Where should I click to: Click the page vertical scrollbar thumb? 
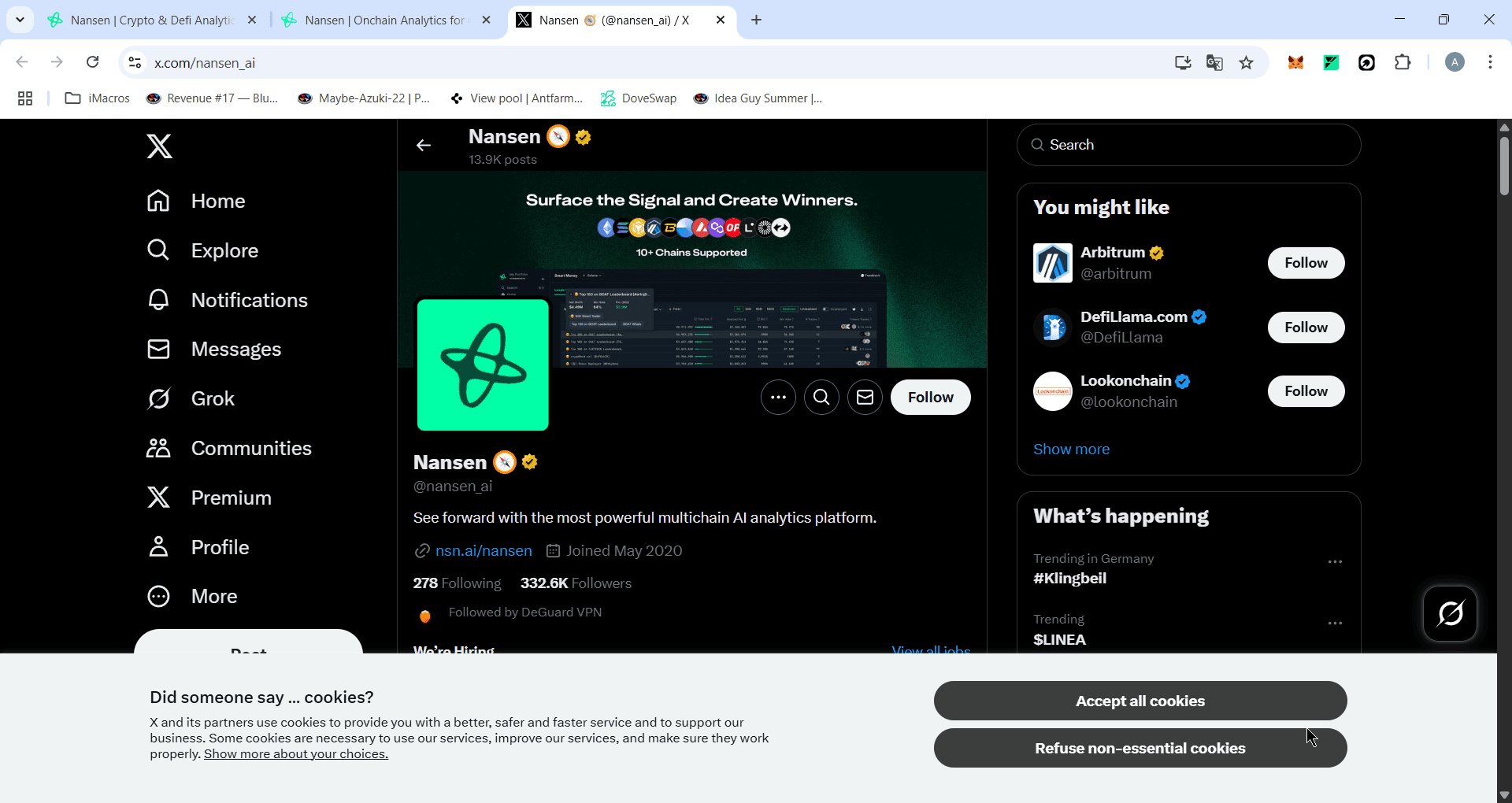[1504, 166]
